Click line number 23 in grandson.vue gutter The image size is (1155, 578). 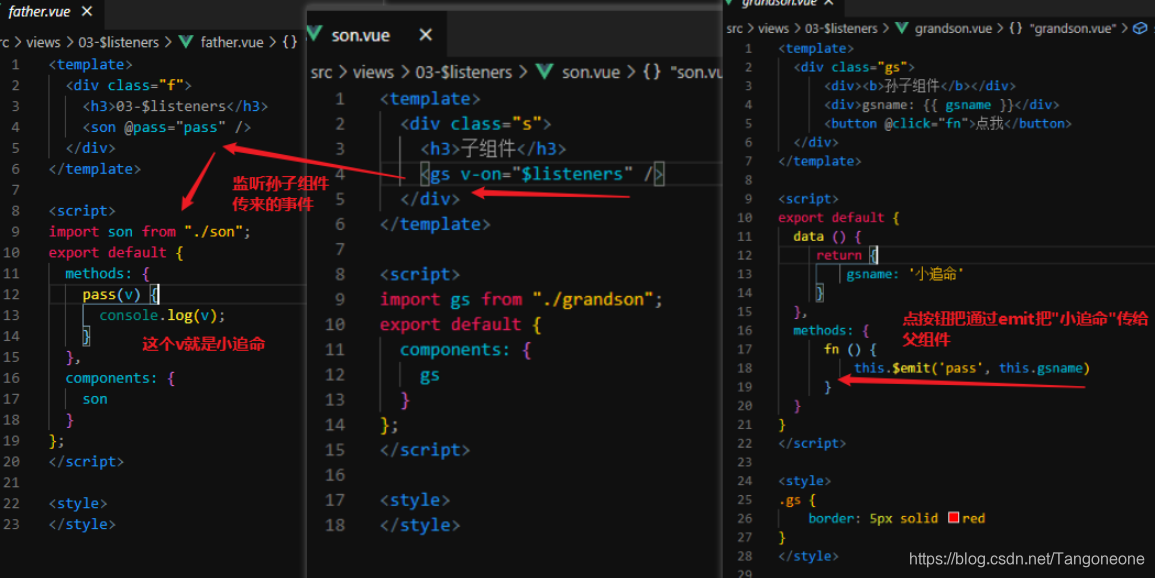pyautogui.click(x=743, y=462)
